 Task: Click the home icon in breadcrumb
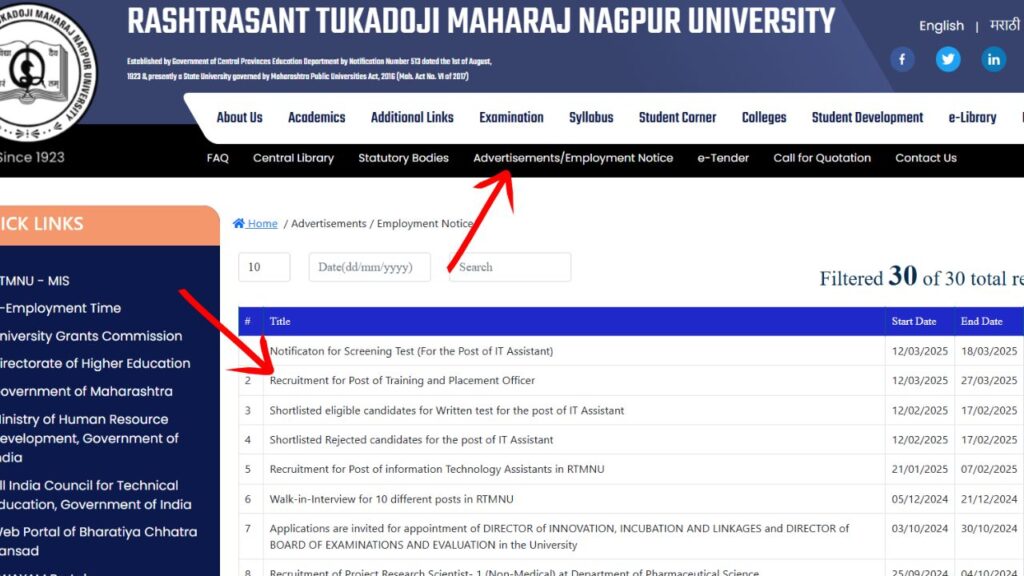(238, 223)
